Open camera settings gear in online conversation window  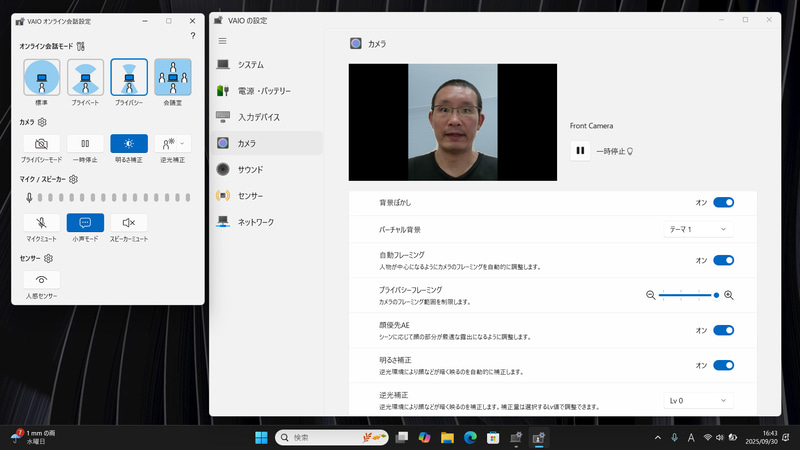point(42,122)
